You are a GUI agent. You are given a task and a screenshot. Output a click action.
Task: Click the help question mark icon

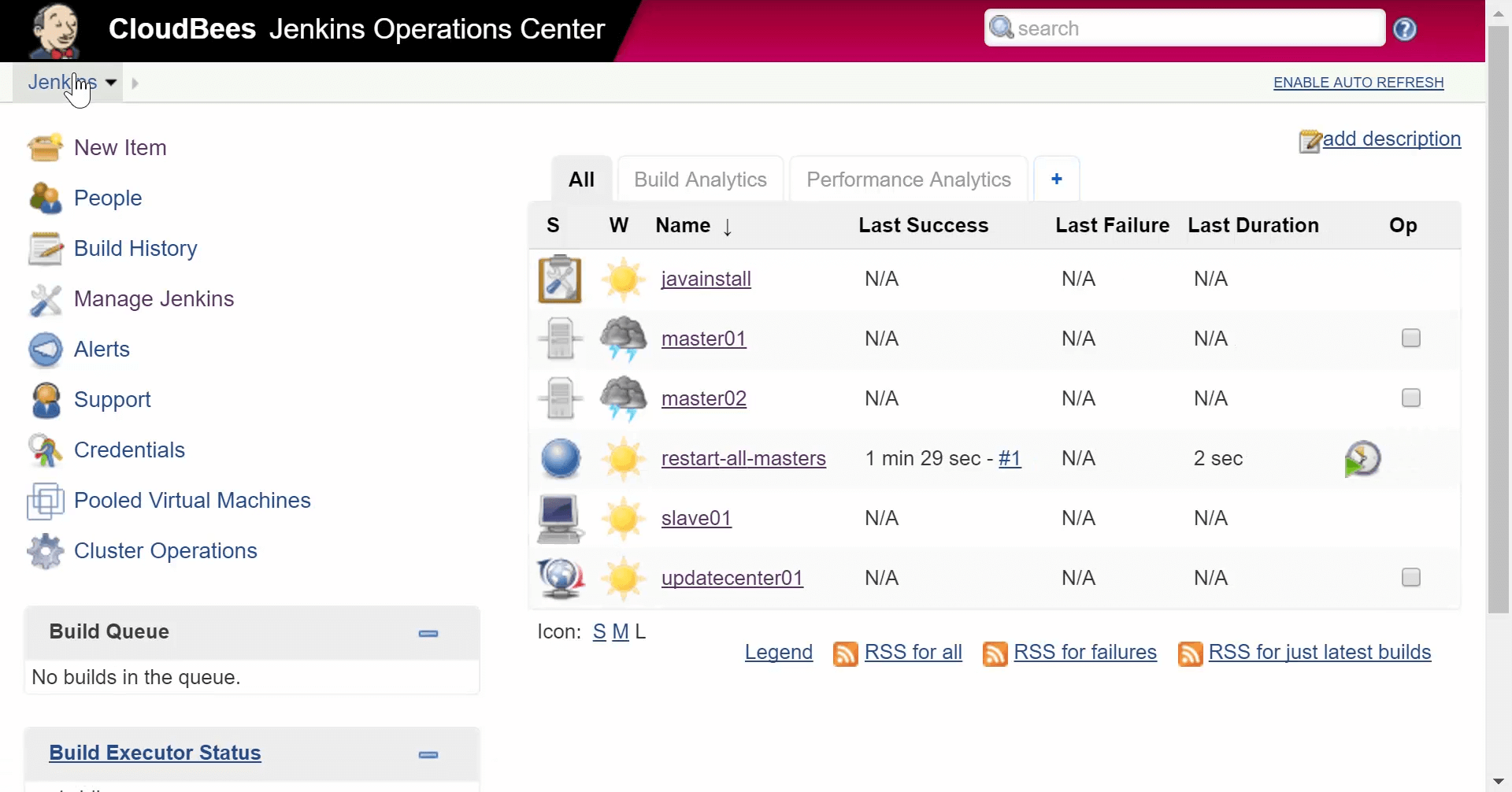click(1405, 29)
